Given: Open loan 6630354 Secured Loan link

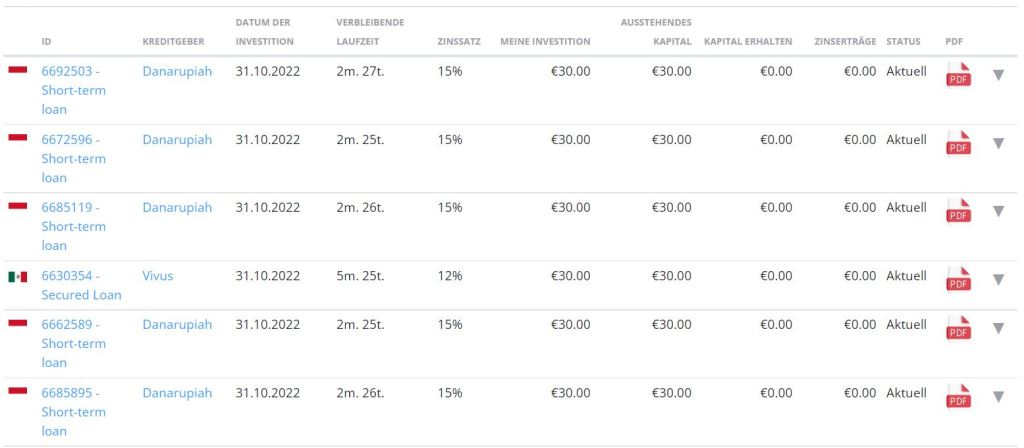Looking at the screenshot, I should click(x=81, y=285).
